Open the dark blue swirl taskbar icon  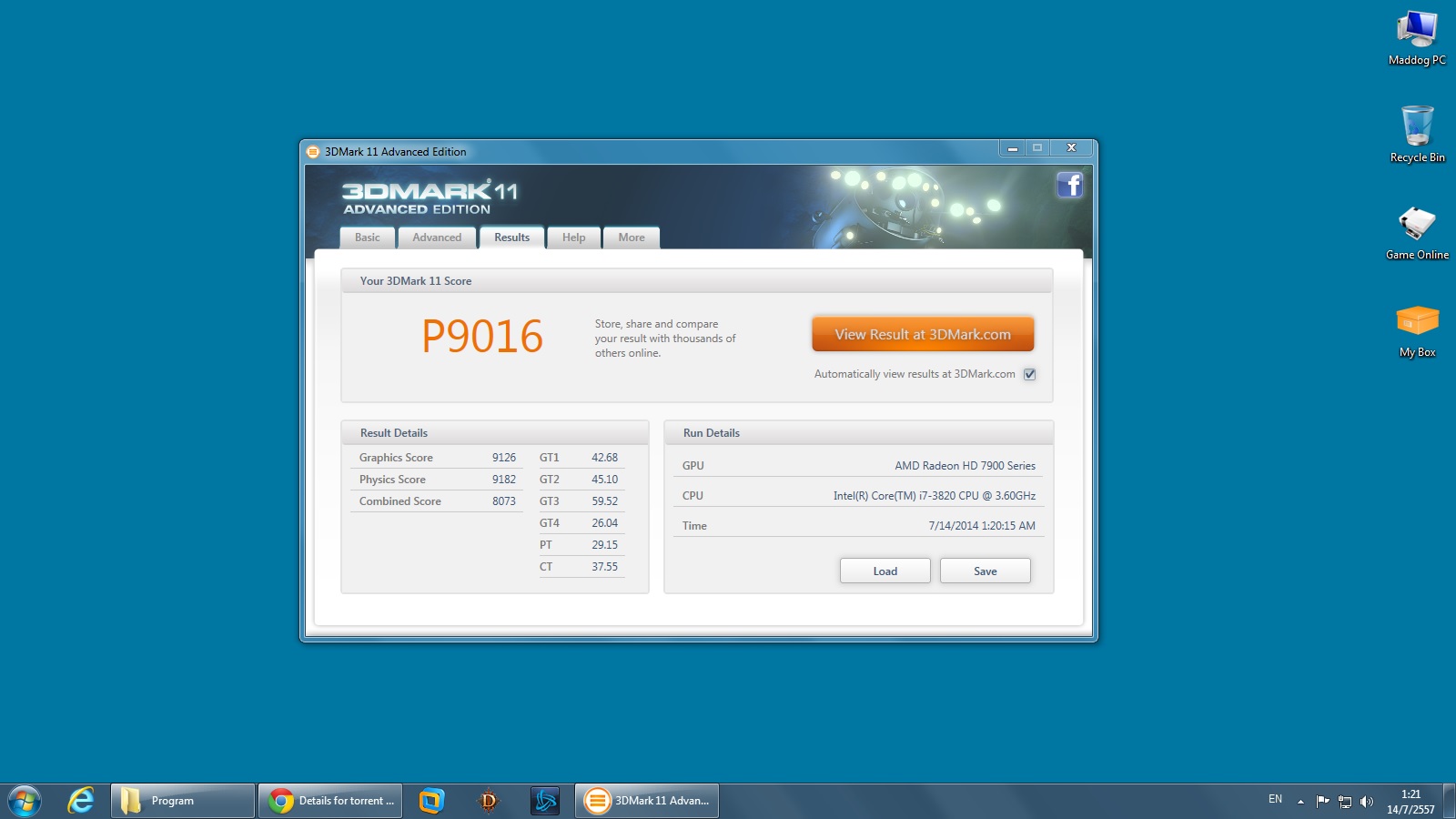point(544,801)
